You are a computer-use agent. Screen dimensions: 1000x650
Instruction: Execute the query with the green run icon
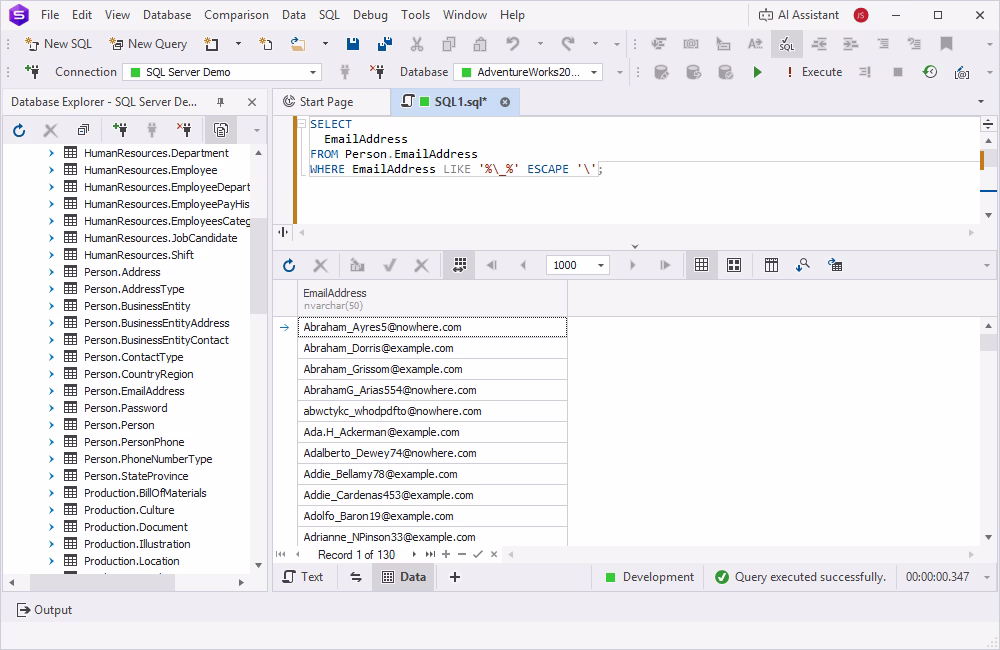point(757,71)
